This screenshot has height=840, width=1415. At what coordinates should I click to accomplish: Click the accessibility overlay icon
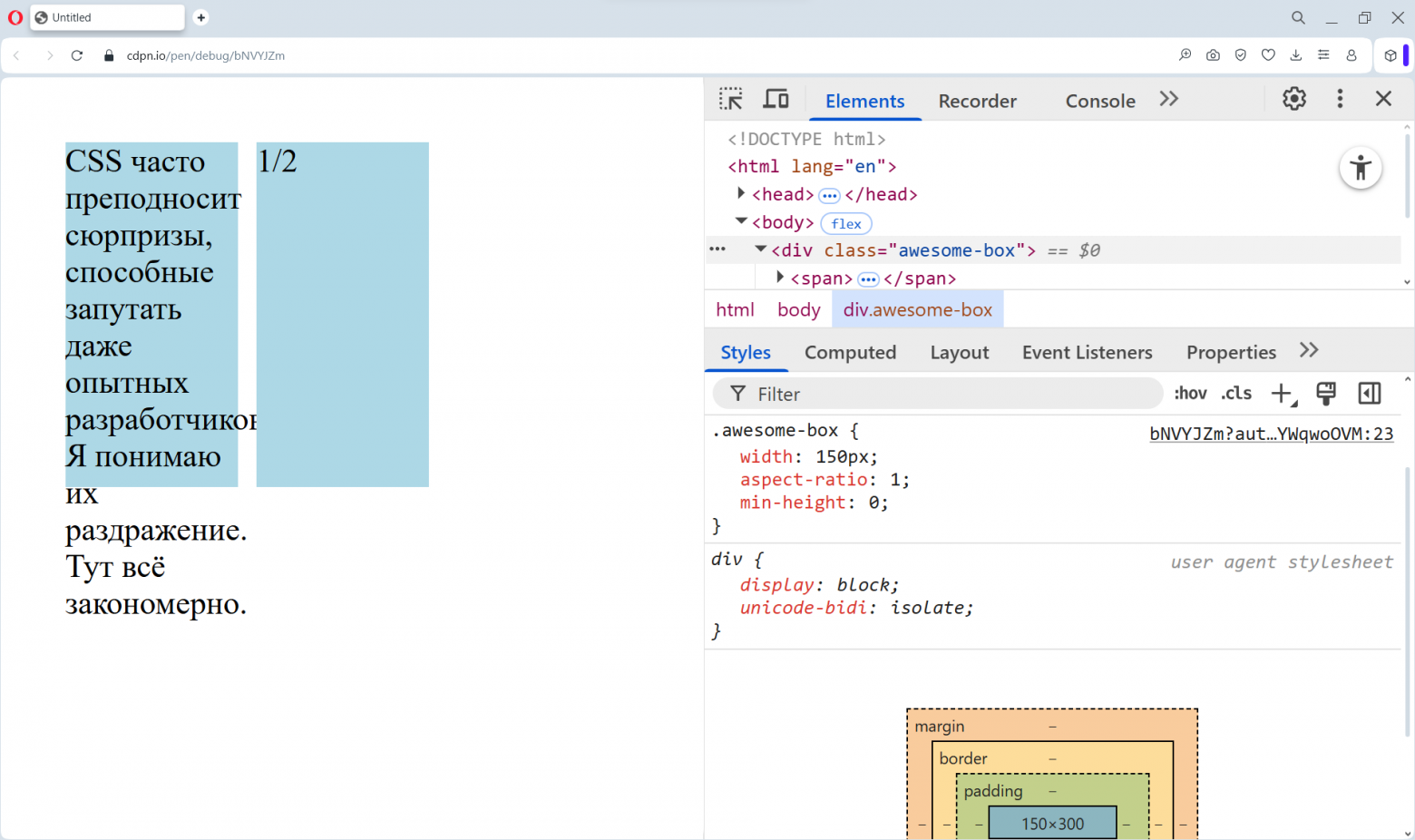(x=1361, y=168)
